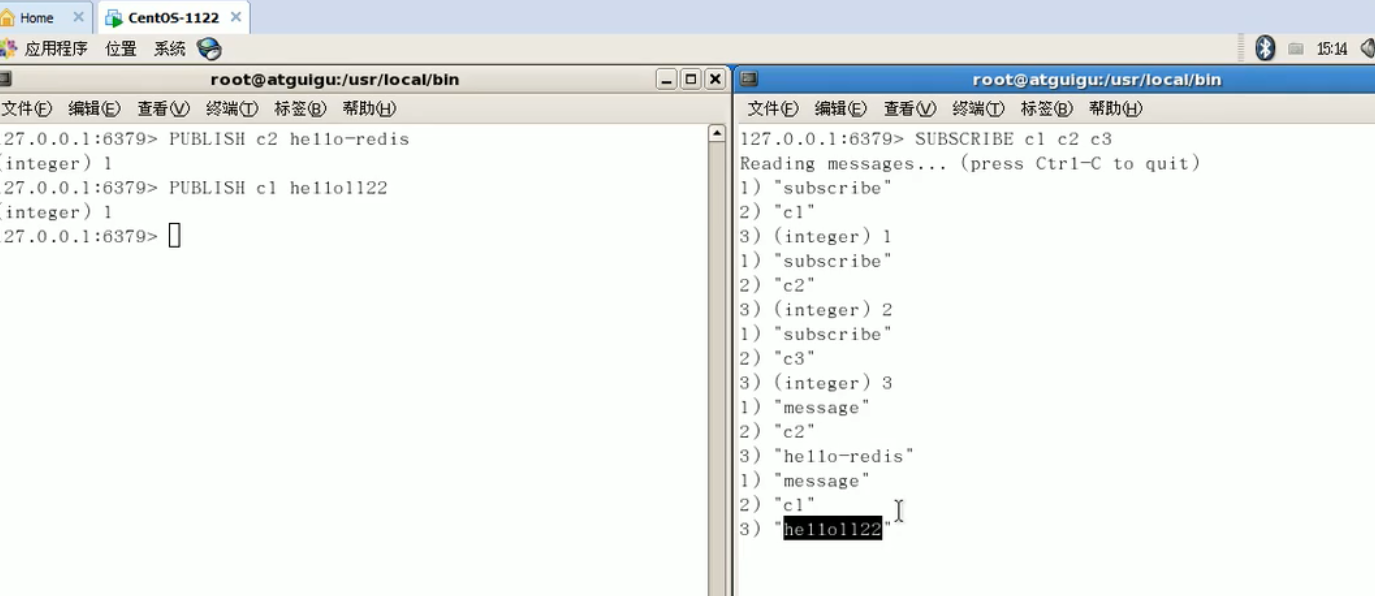
Task: Open 终端(T) menu in left terminal
Action: point(232,108)
